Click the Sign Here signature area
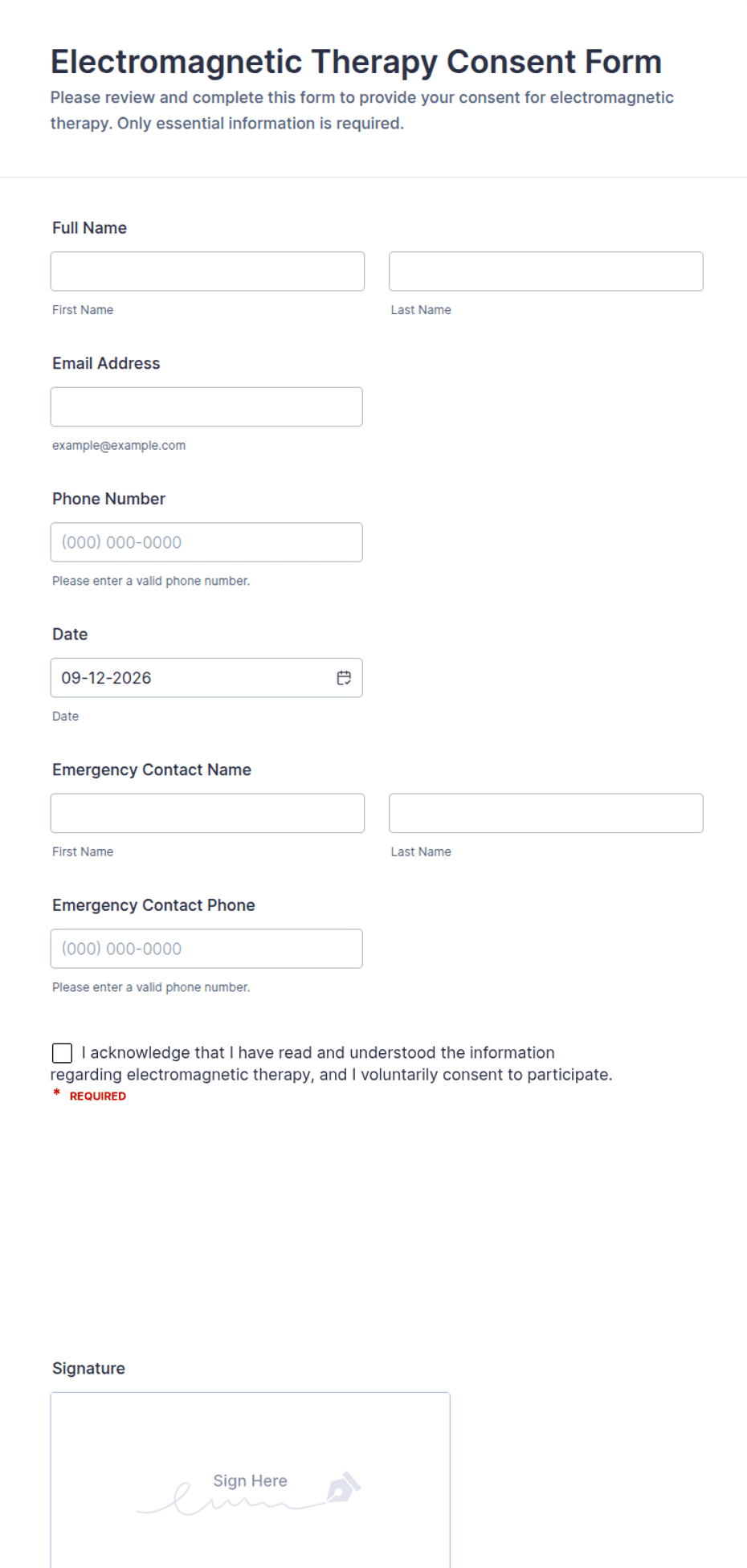This screenshot has width=747, height=1568. pyautogui.click(x=250, y=1480)
